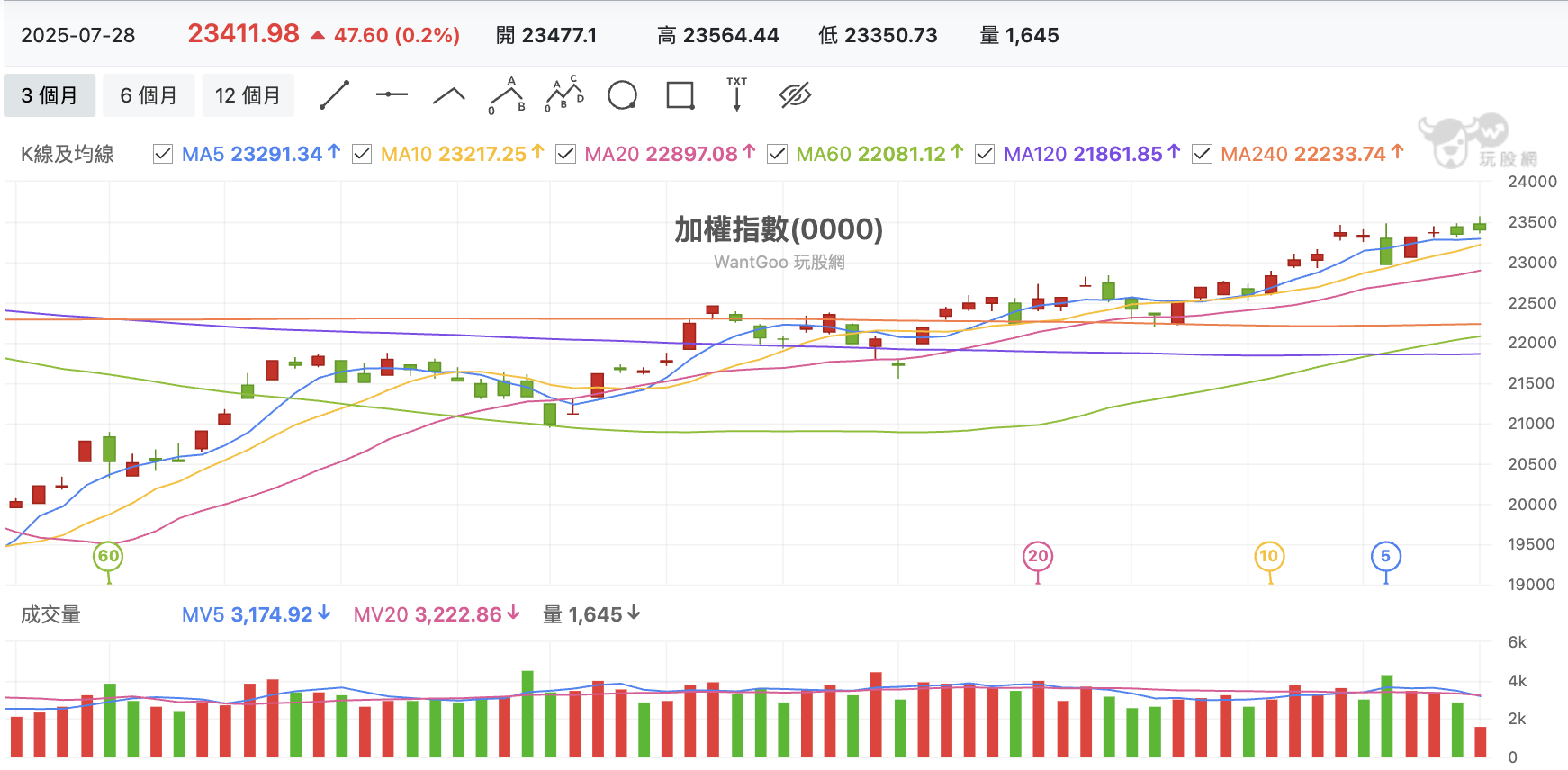This screenshot has width=1568, height=770.
Task: Uncheck the MA5 moving average checkbox
Action: pos(163,154)
